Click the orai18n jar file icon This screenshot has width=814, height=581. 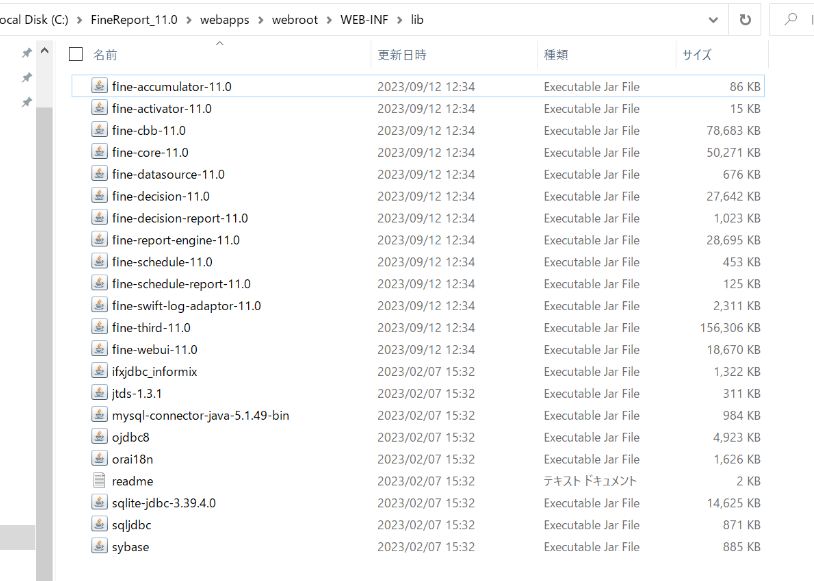coord(99,458)
